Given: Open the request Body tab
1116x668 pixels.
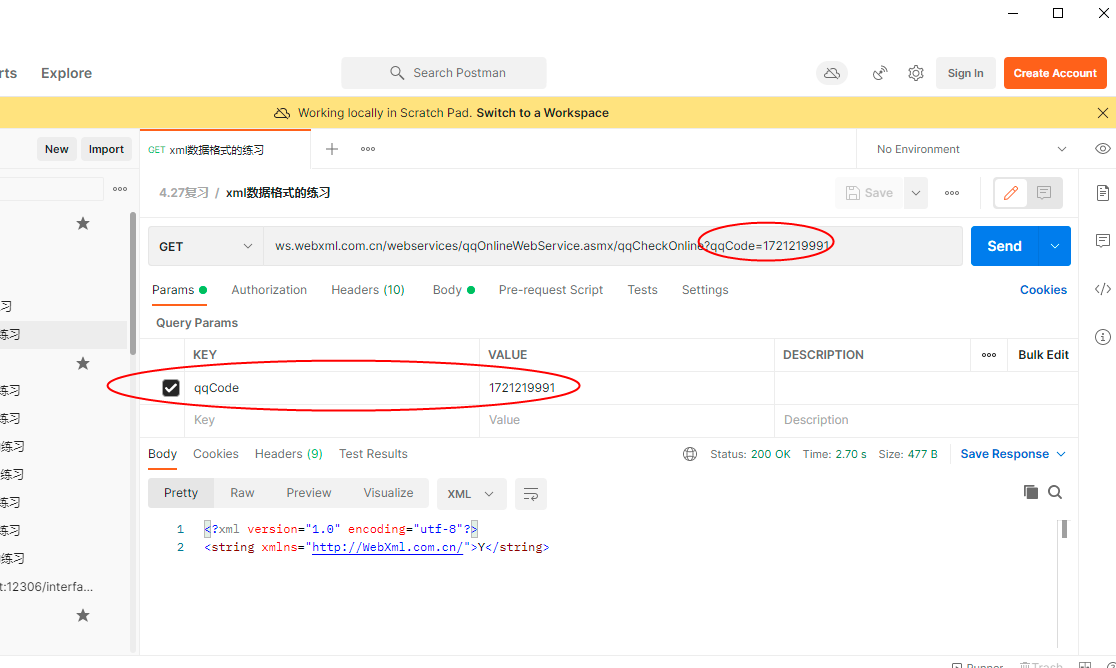Looking at the screenshot, I should (454, 290).
